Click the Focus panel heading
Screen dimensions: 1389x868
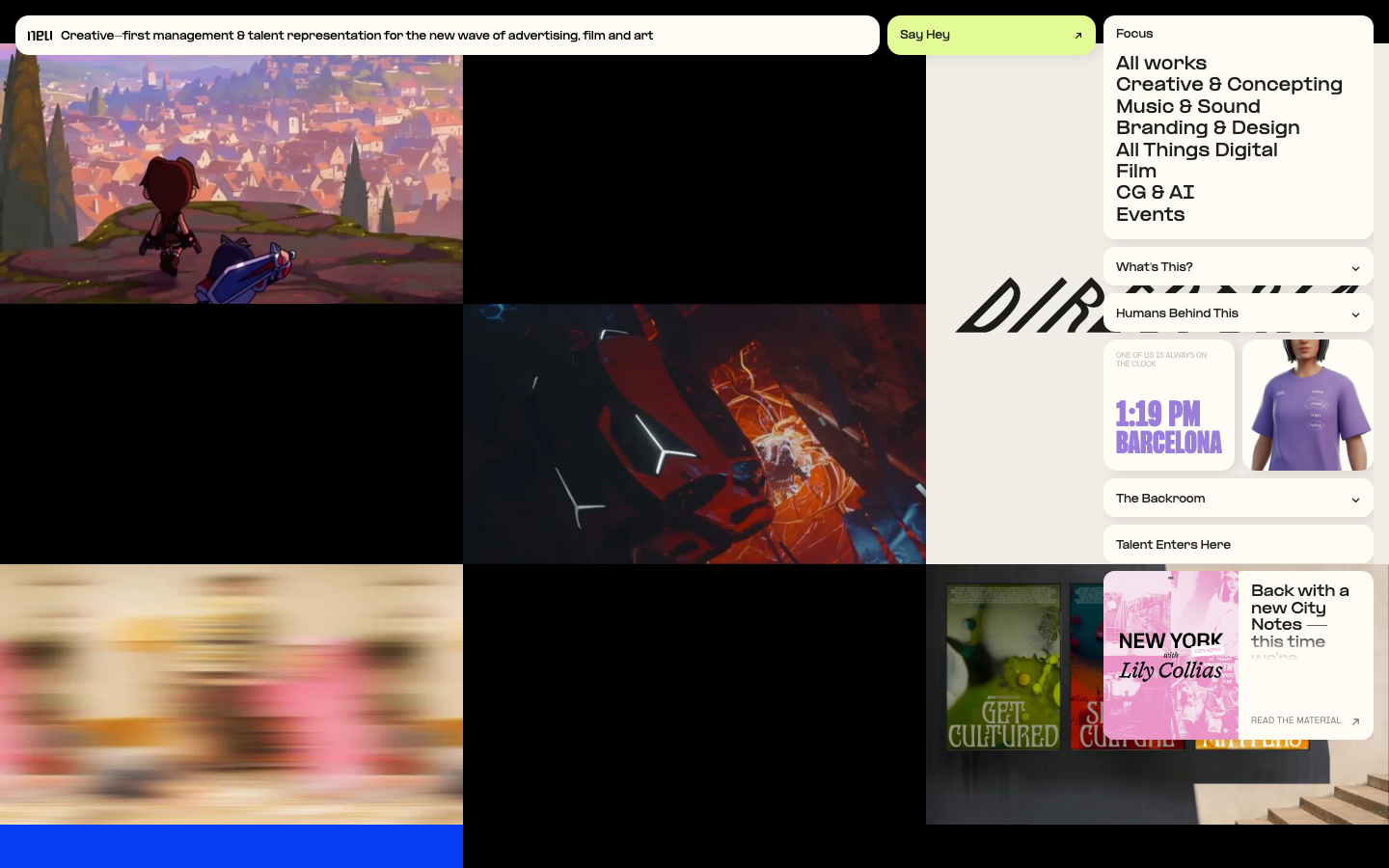coord(1134,34)
